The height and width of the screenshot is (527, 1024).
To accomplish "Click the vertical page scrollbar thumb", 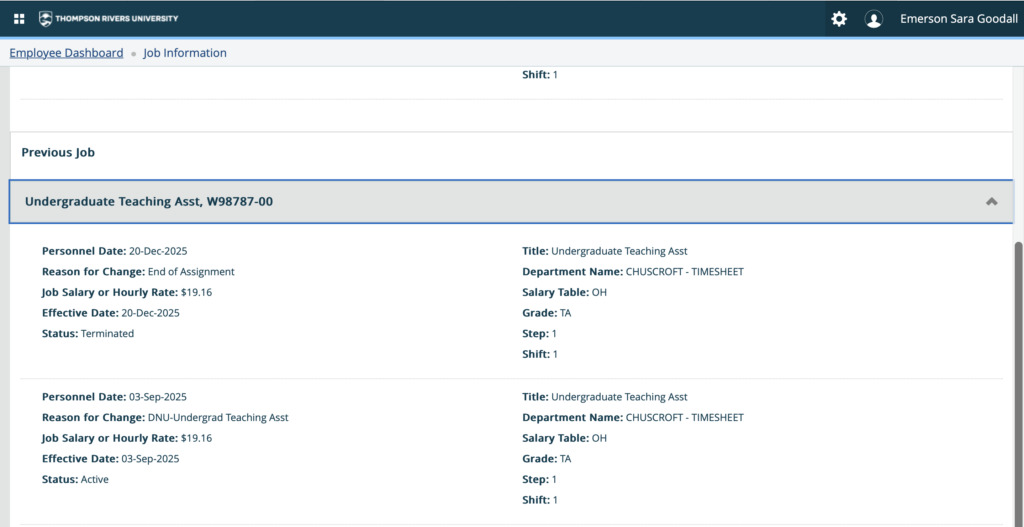I will click(1018, 380).
